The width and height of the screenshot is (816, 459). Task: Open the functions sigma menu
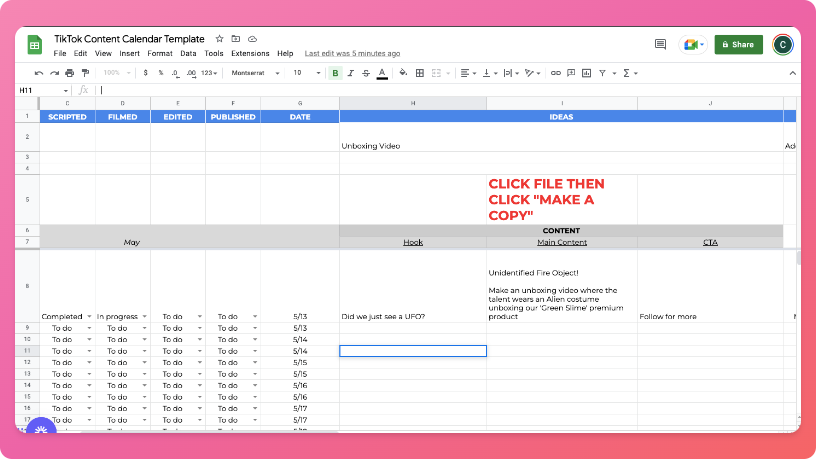click(x=630, y=73)
